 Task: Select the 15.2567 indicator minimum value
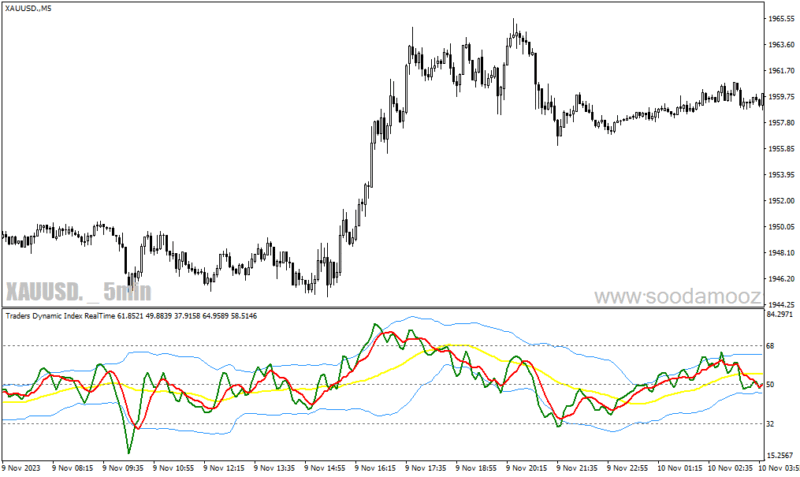click(781, 456)
